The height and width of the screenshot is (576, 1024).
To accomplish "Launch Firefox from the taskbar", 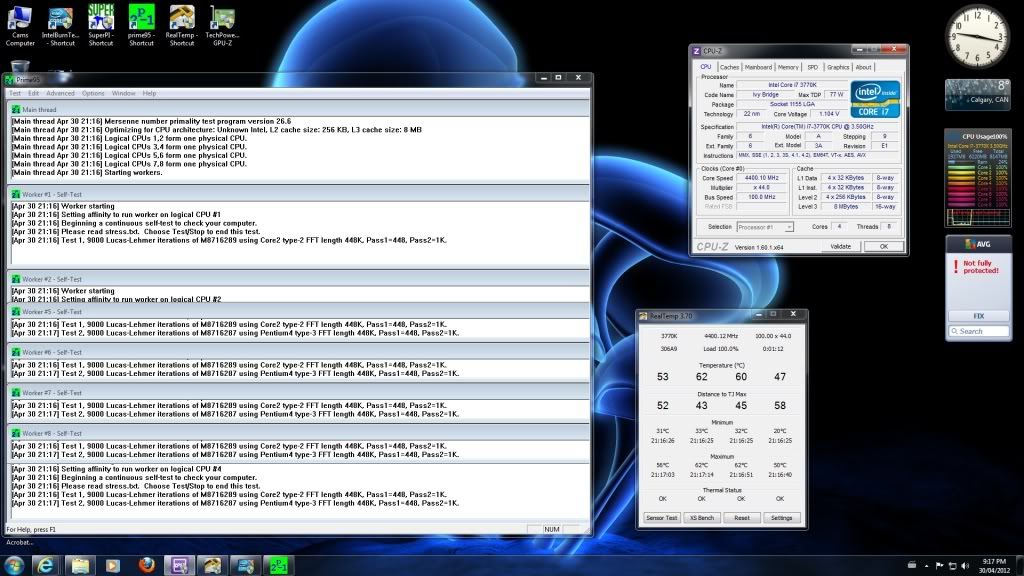I will pyautogui.click(x=146, y=565).
